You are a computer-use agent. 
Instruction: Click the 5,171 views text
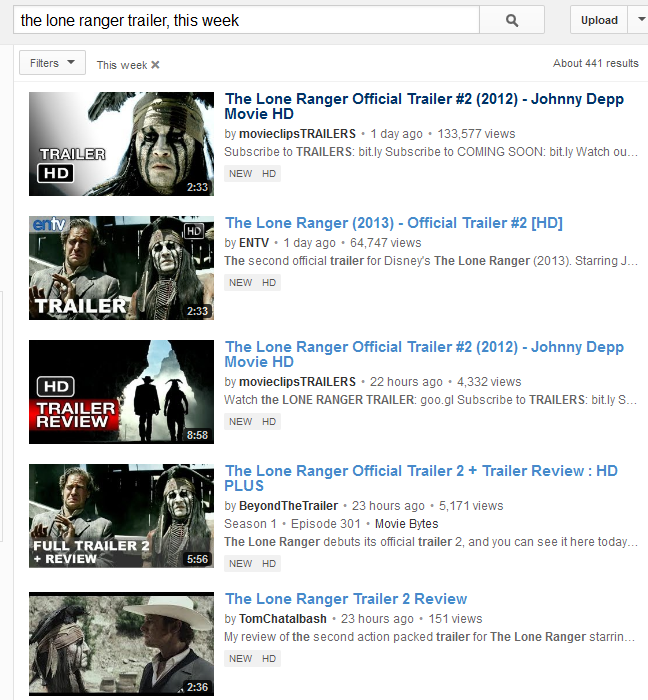click(471, 506)
